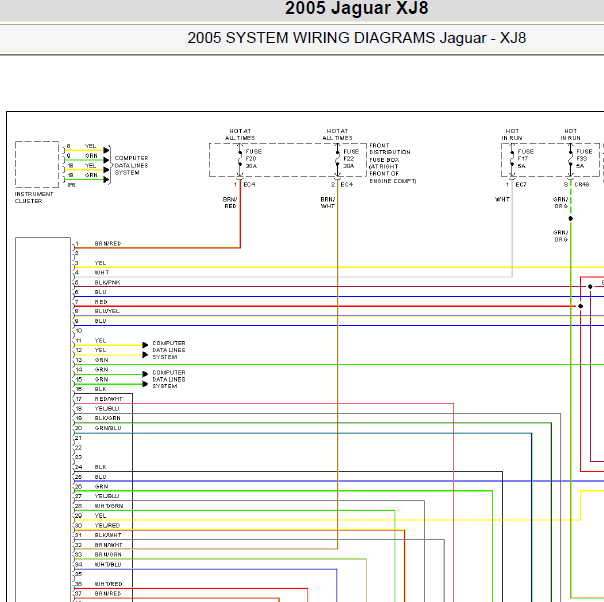604x602 pixels.
Task: Click the "FUSE F22 30A" label
Action: 351,159
